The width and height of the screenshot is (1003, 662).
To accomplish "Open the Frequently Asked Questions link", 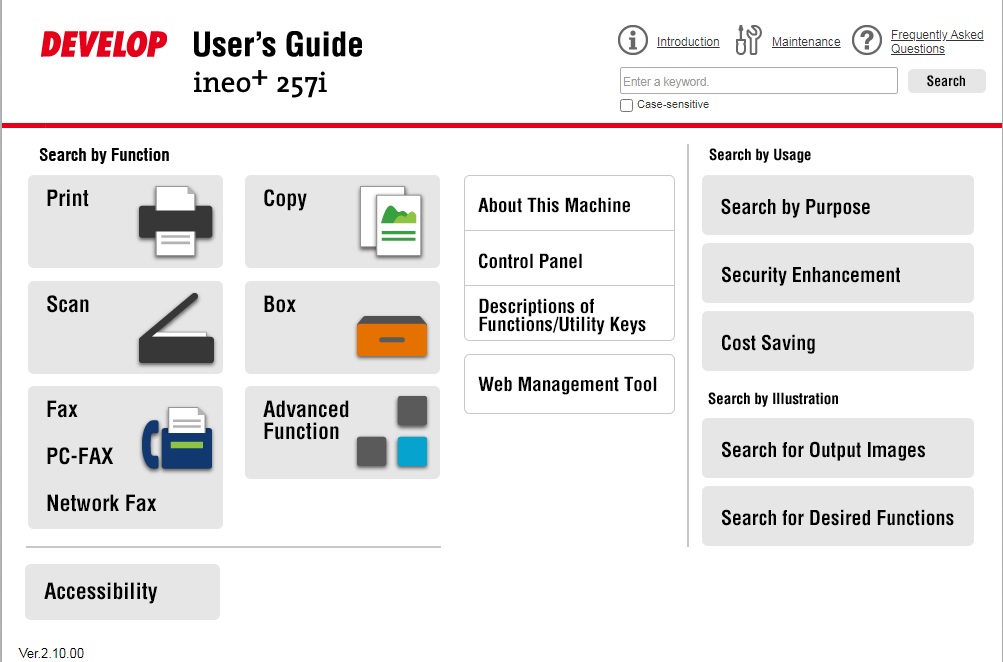I will tap(937, 41).
